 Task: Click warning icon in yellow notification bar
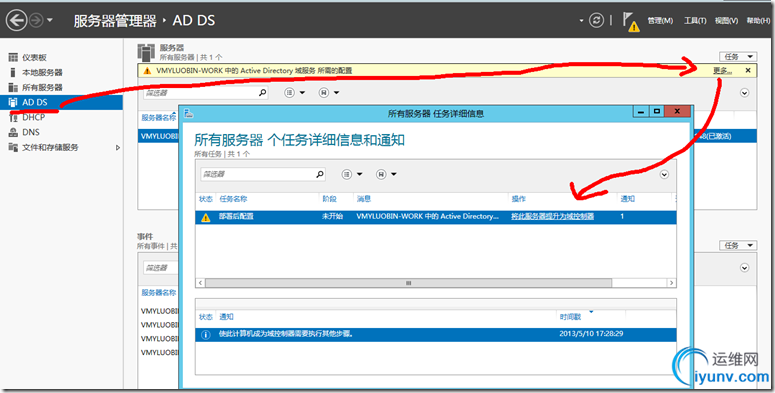[x=147, y=71]
